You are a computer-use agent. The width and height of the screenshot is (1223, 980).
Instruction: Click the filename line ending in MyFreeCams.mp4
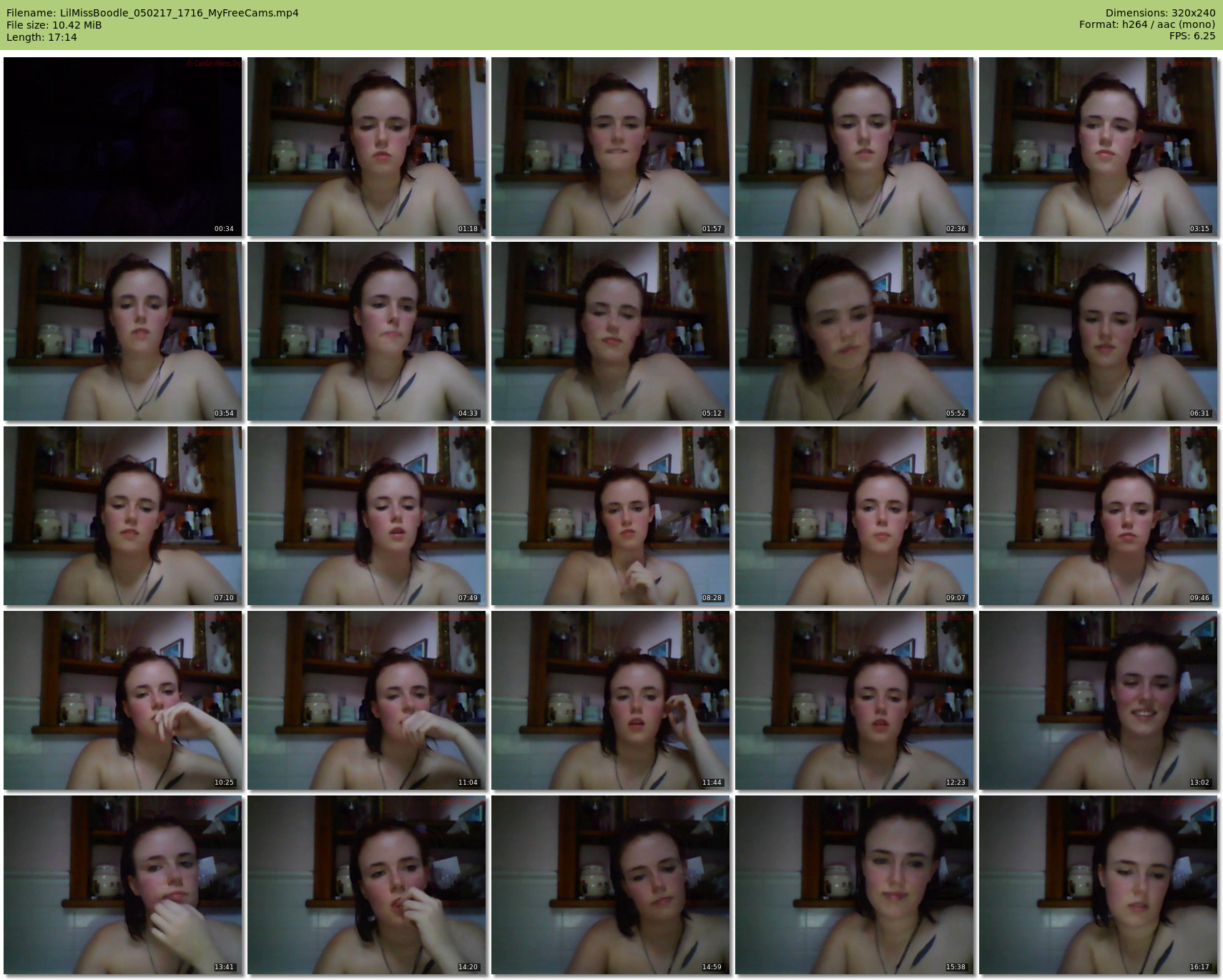[x=152, y=13]
